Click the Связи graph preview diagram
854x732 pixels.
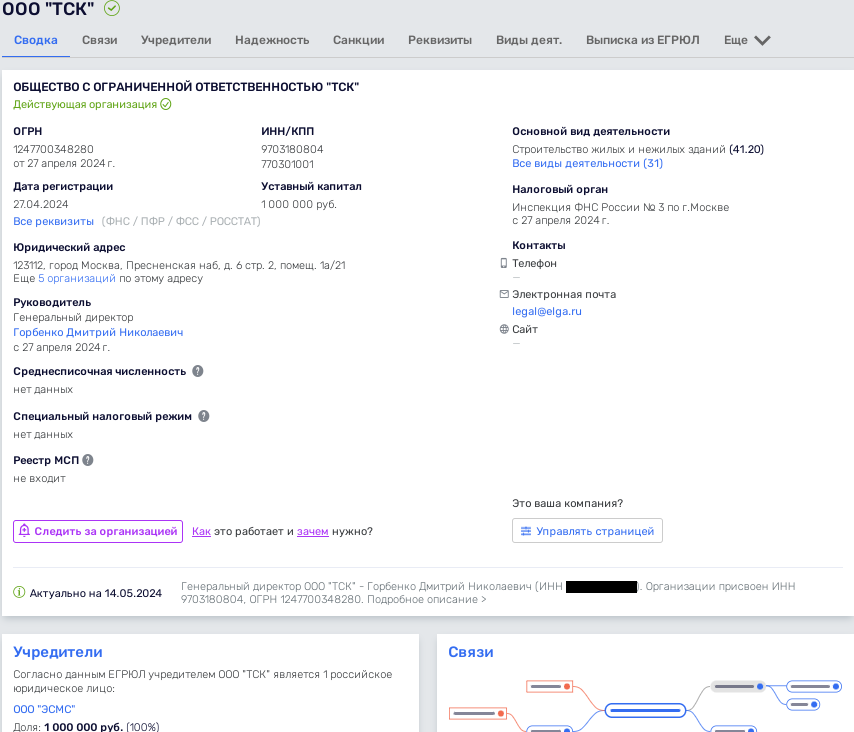(647, 700)
